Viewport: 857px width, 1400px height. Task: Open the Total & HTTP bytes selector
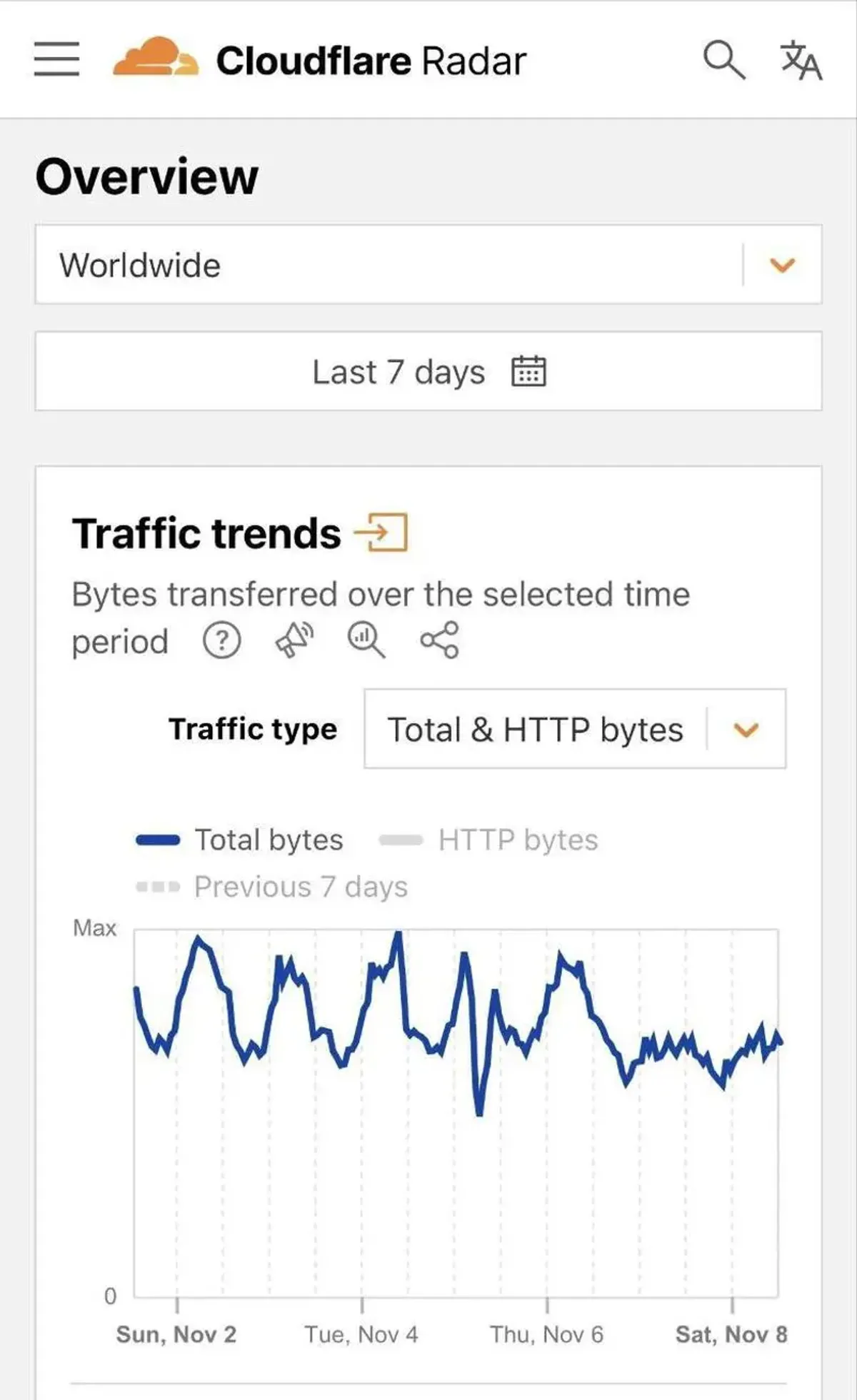click(x=536, y=730)
